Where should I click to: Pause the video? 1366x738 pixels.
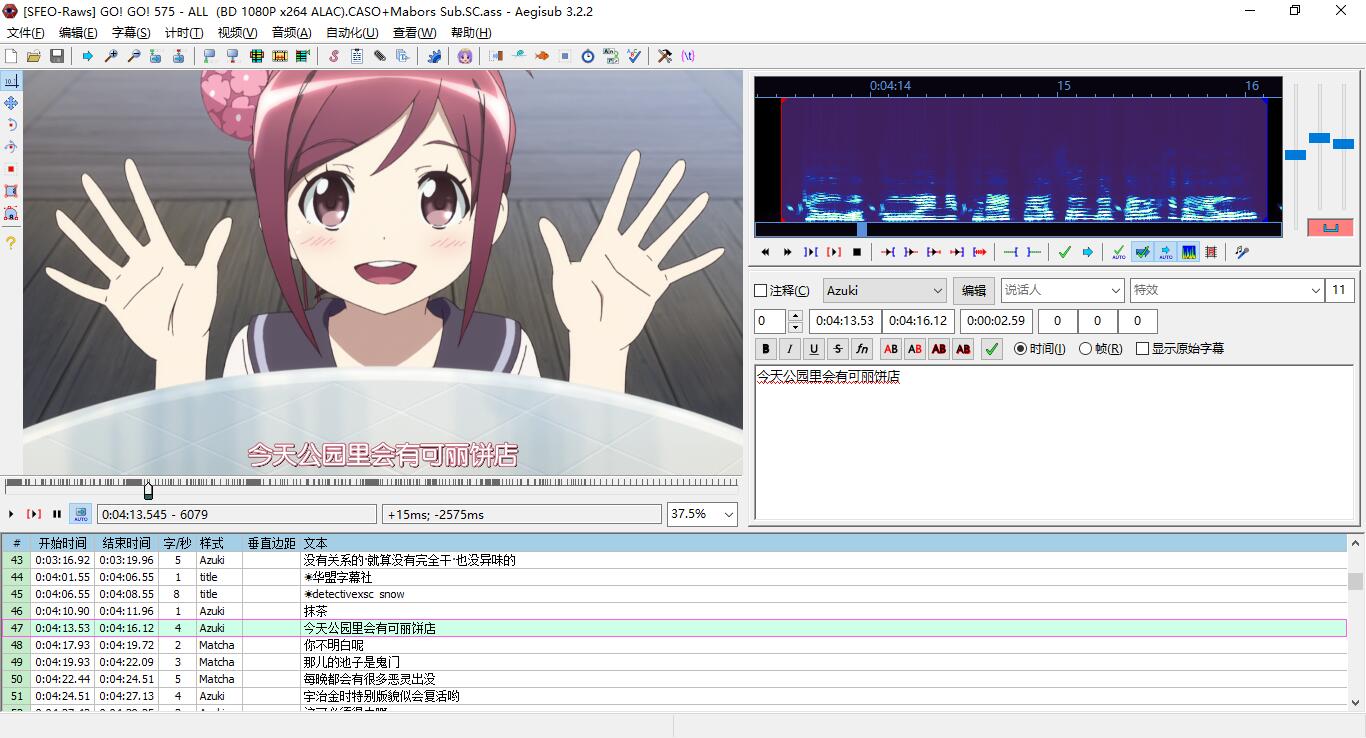pos(57,514)
